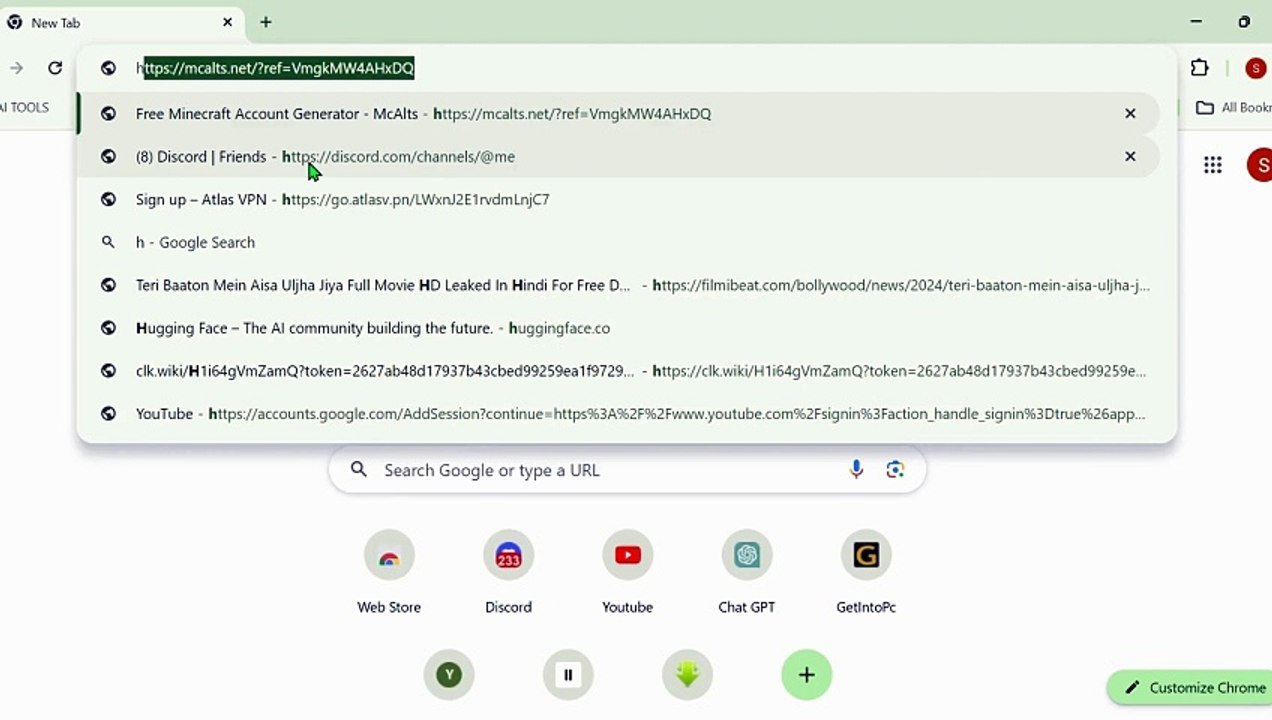1272x720 pixels.
Task: Click the globe icon beside Hugging Face
Action: pos(108,328)
